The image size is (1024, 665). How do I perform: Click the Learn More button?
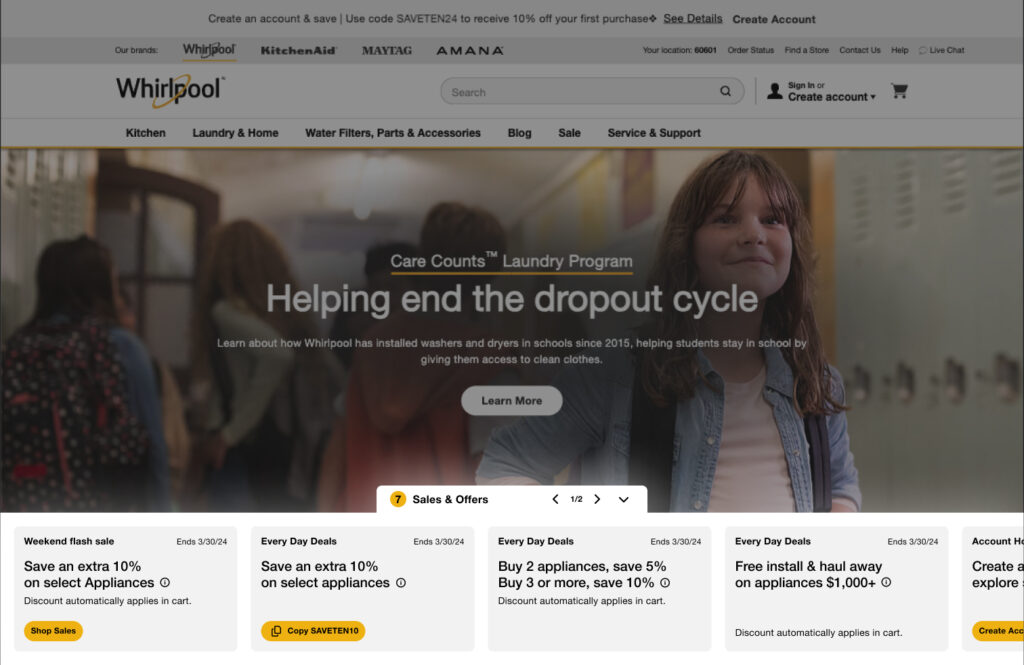[511, 400]
